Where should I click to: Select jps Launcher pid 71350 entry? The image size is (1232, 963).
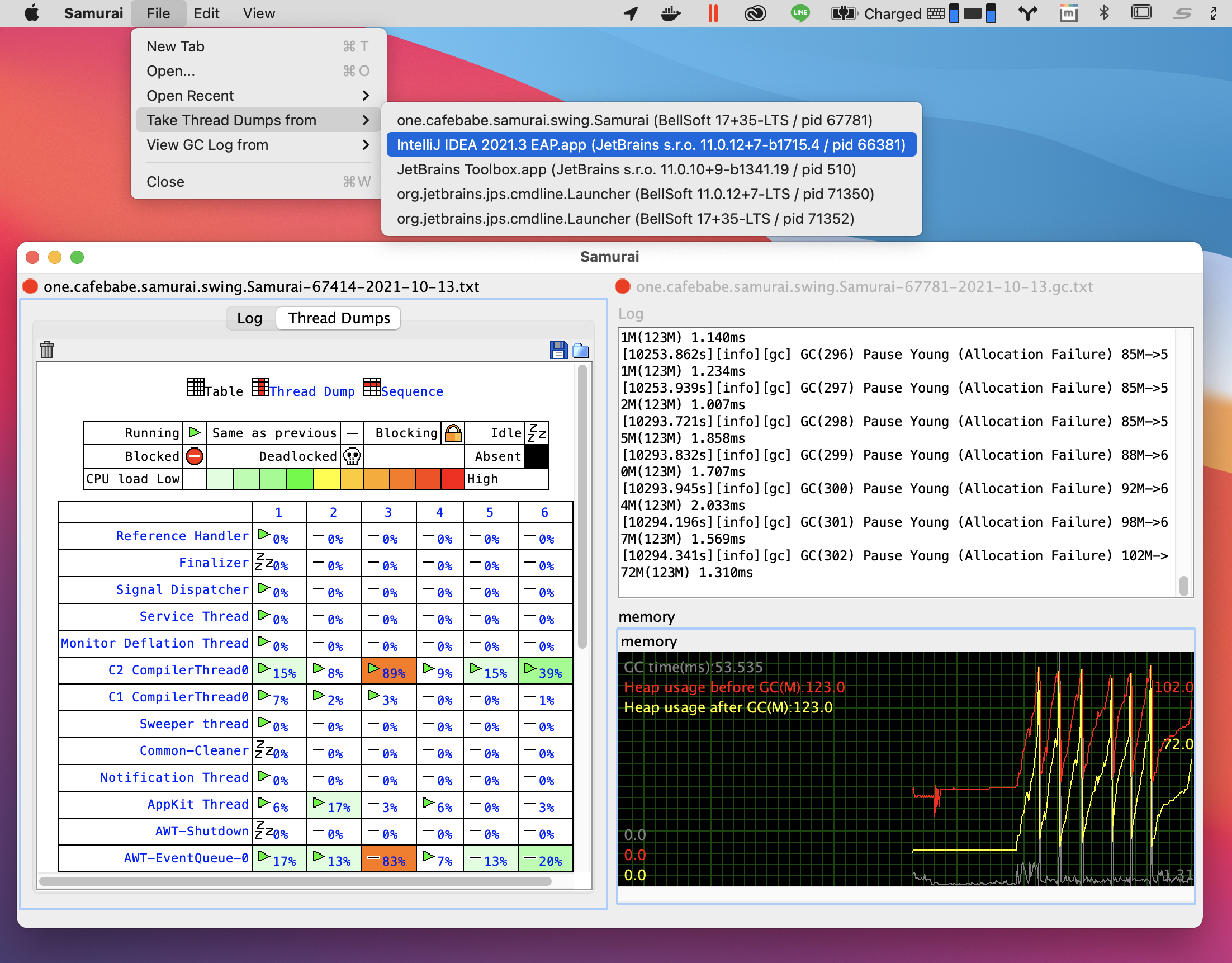pyautogui.click(x=652, y=194)
